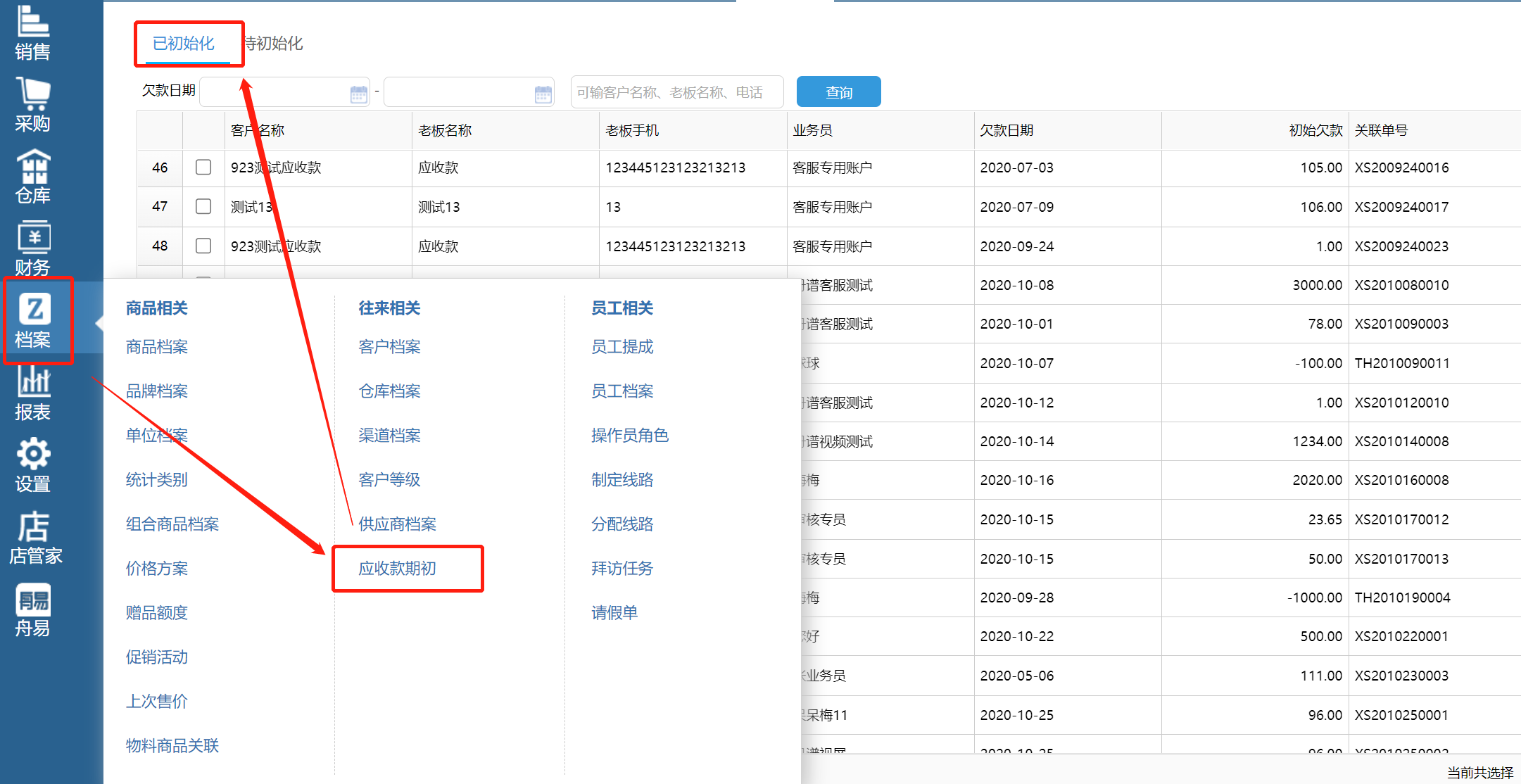
Task: Click order number XS2010230003
Action: [1401, 676]
